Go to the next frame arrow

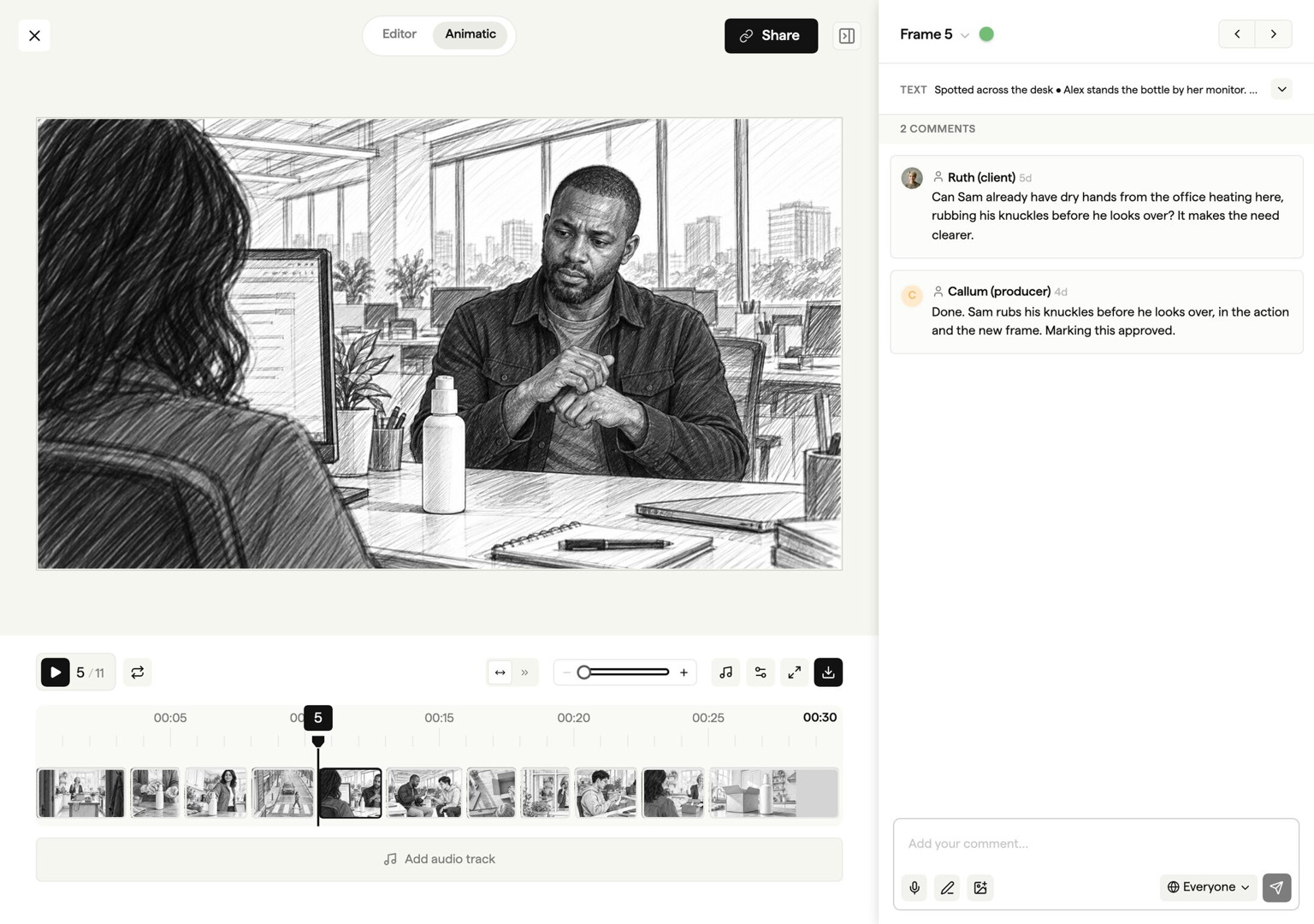(1274, 34)
